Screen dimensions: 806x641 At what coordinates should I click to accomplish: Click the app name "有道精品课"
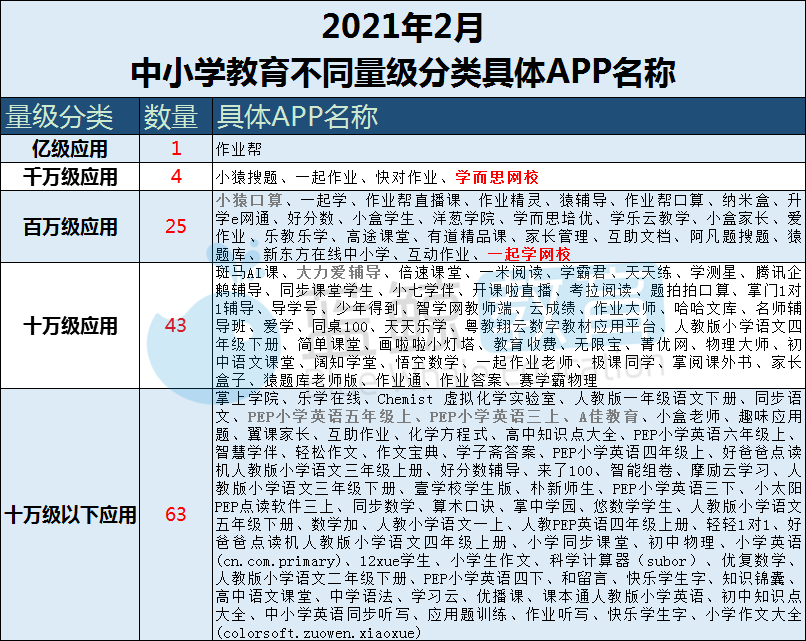467,236
